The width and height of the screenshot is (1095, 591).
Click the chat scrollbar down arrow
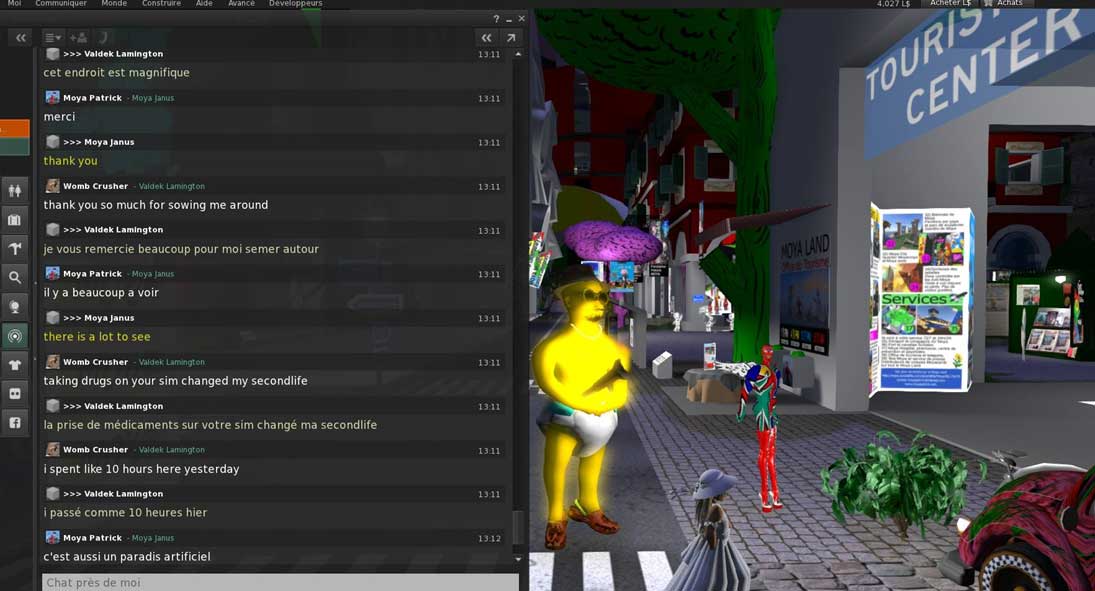coord(518,559)
